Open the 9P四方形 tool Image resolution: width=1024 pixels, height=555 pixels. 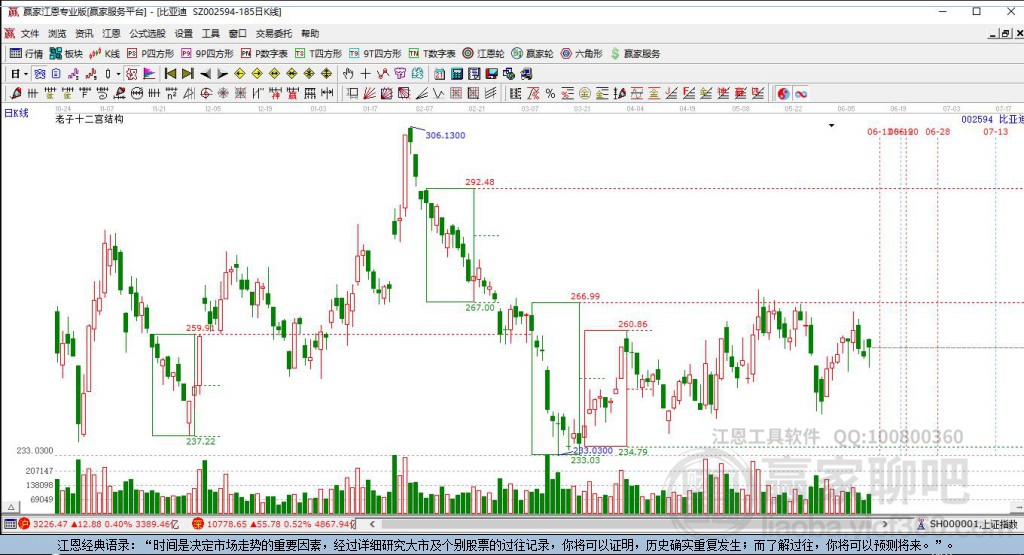point(208,54)
